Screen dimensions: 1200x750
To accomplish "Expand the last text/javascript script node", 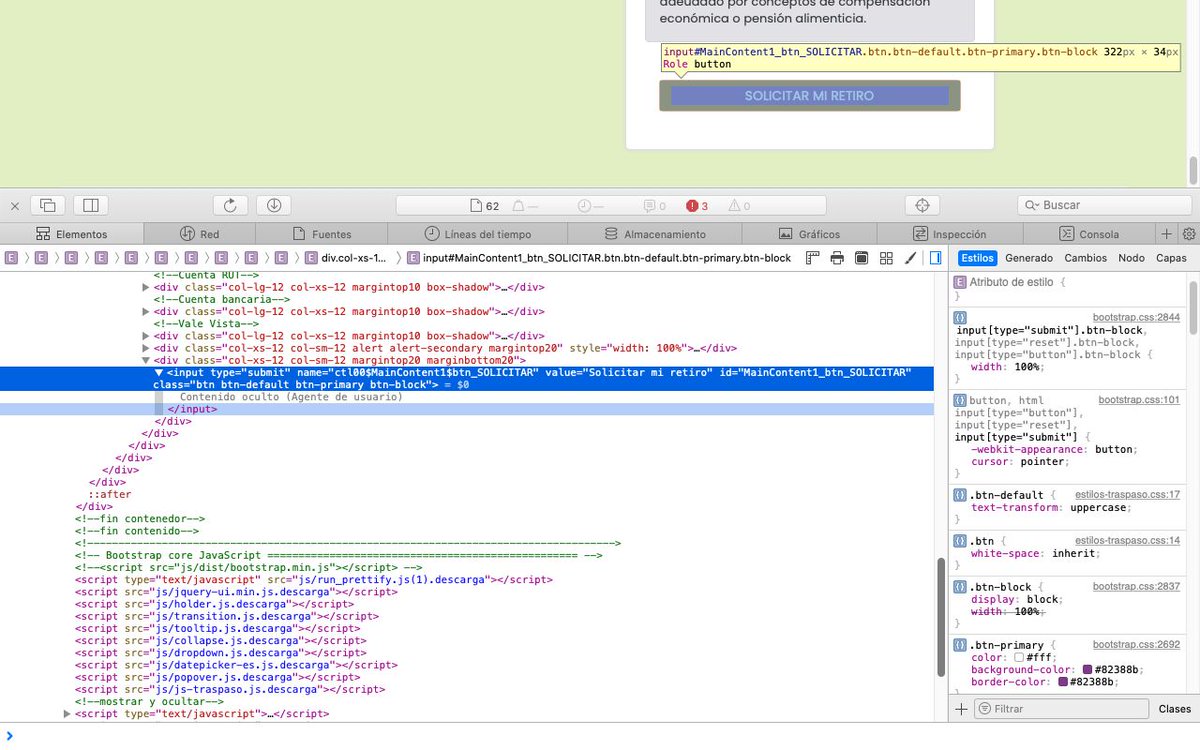I will [x=67, y=714].
